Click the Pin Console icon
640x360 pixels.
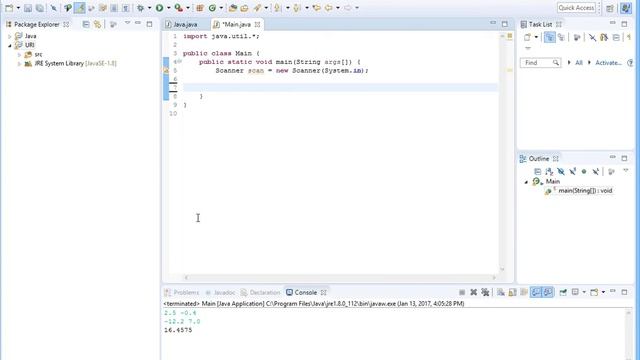pyautogui.click(x=563, y=292)
